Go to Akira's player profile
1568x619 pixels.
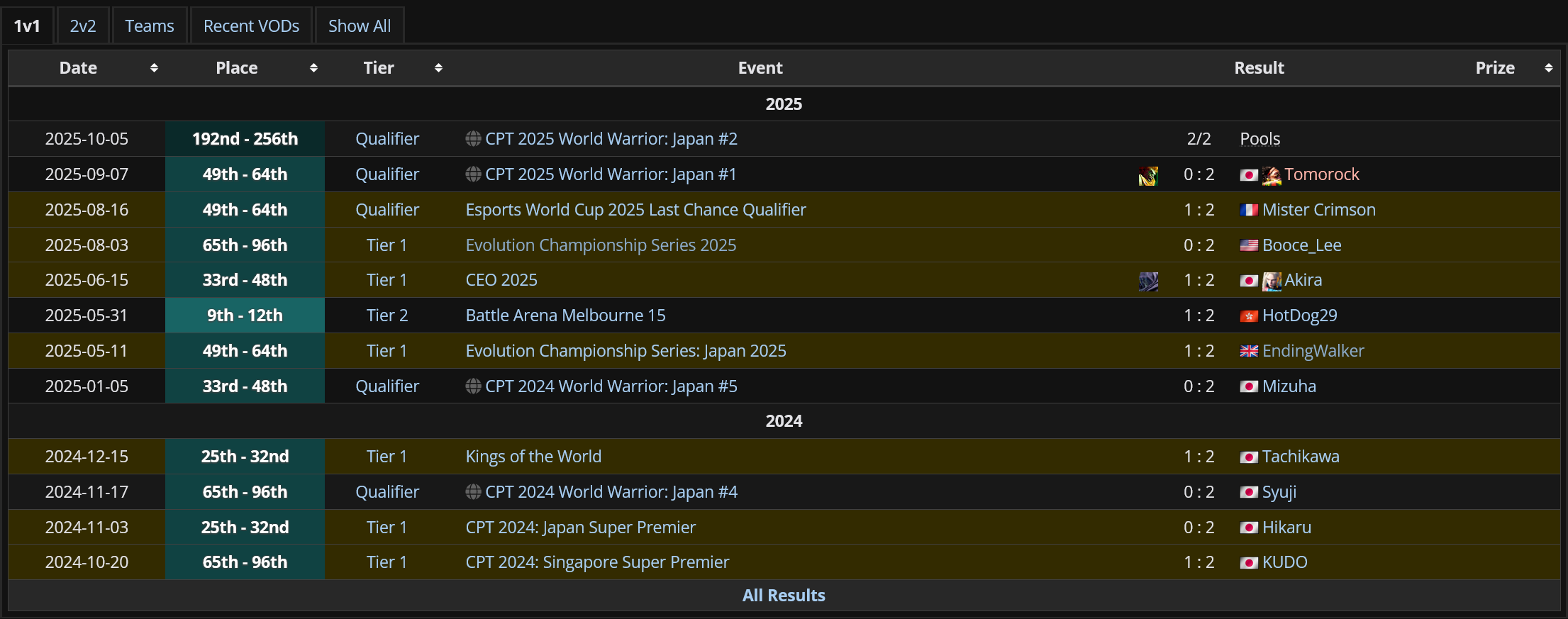tap(1303, 280)
